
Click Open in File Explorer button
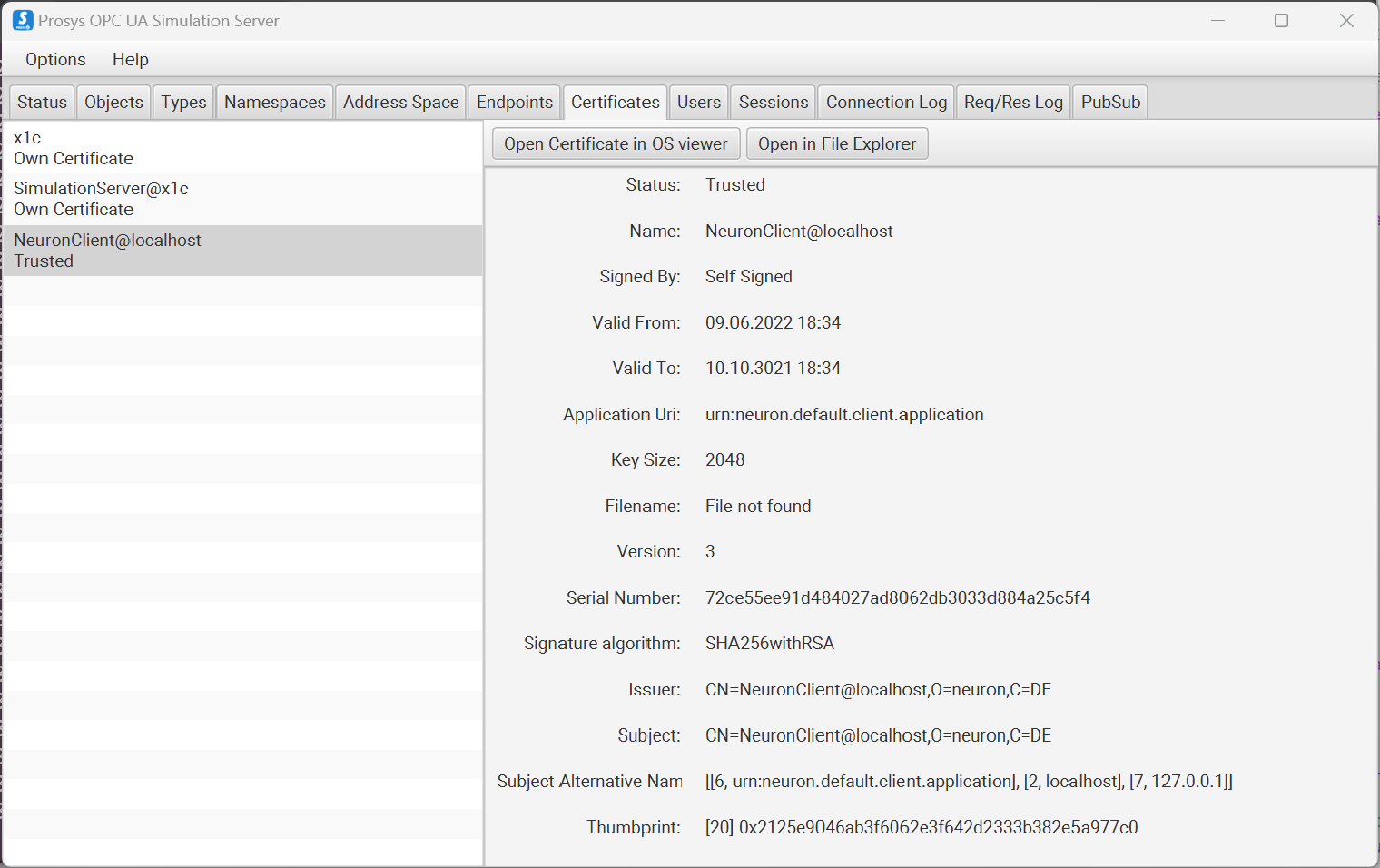(837, 143)
